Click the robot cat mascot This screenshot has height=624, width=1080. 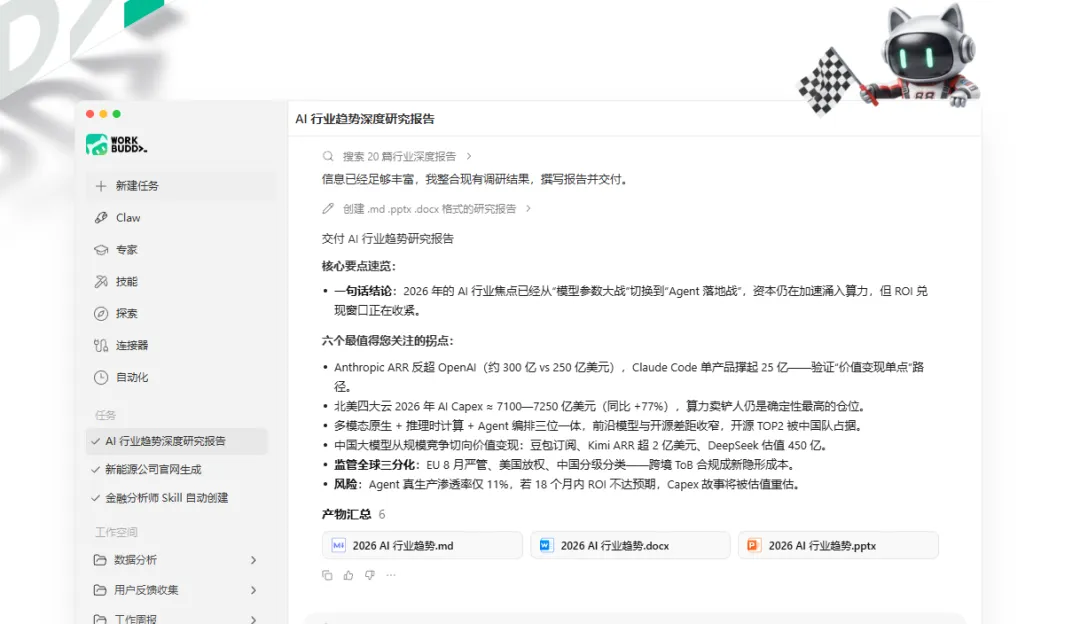[x=923, y=56]
